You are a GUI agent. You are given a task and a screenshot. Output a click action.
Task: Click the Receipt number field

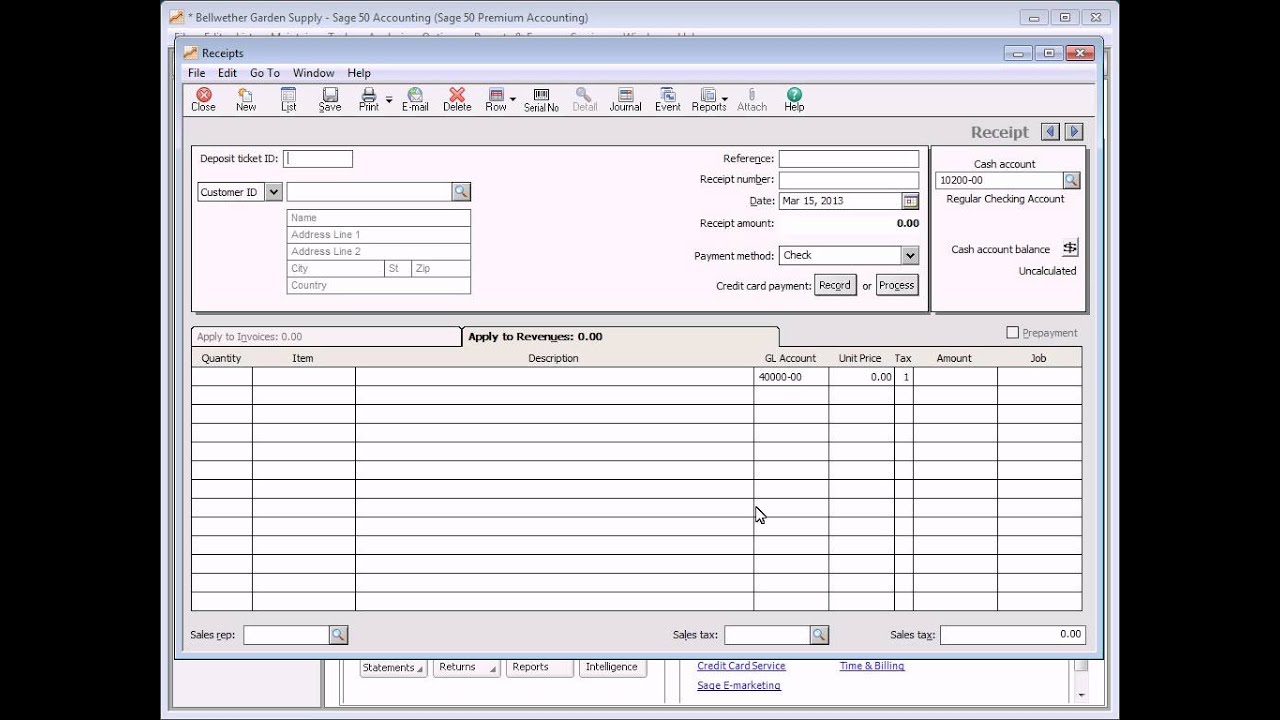(x=849, y=180)
